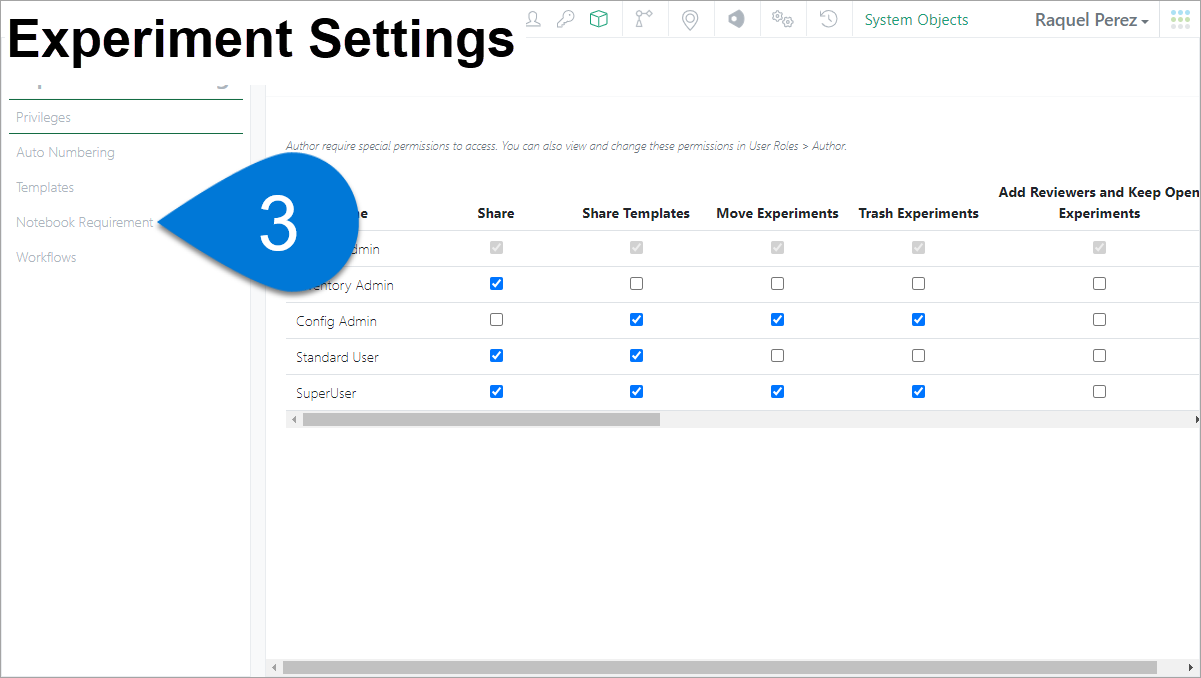
Task: Open Workflows settings
Action: (46, 257)
